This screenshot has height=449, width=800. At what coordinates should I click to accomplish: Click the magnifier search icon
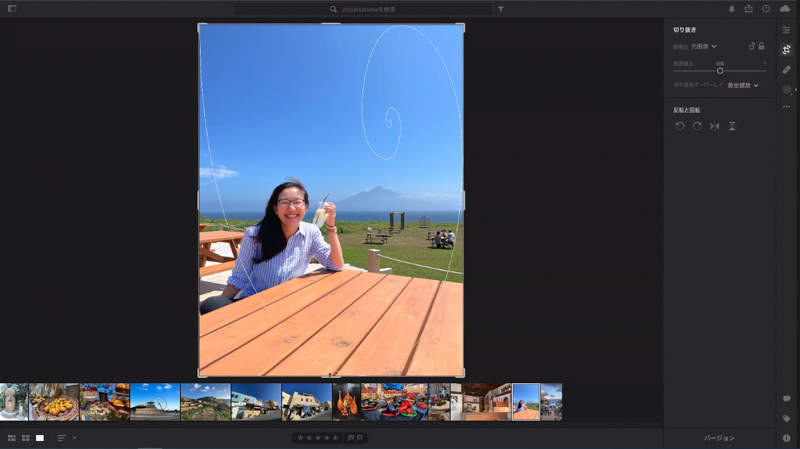[x=333, y=9]
